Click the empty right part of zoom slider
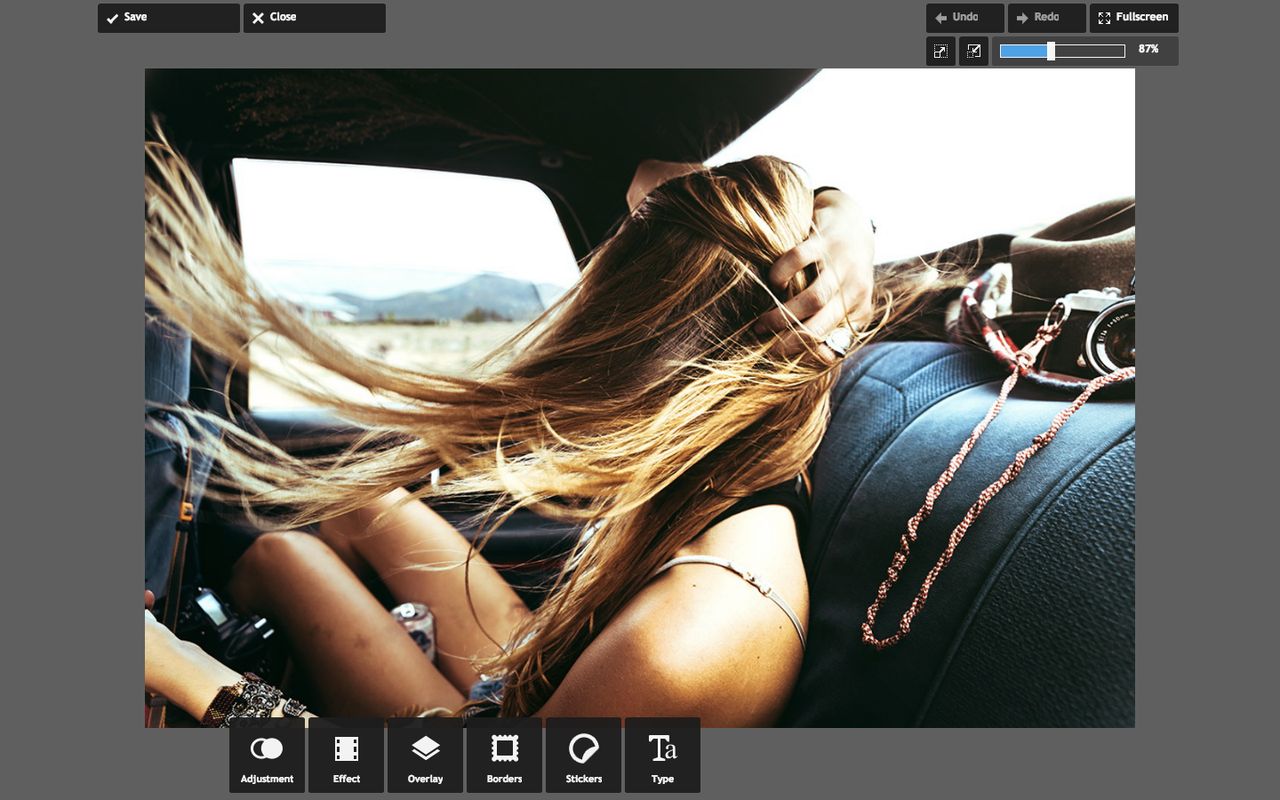The image size is (1280, 800). tap(1089, 51)
